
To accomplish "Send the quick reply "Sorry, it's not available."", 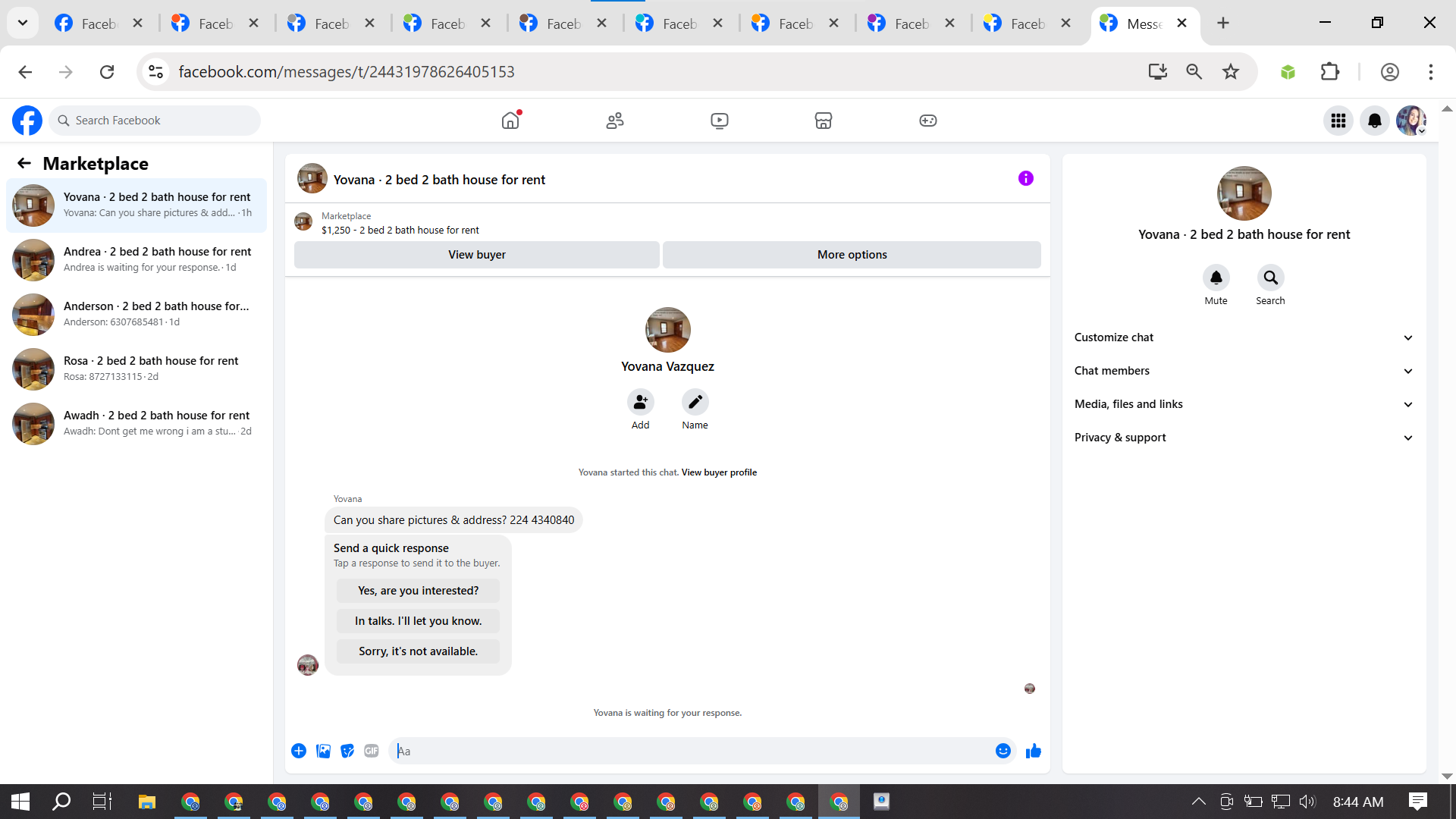I will [x=418, y=651].
